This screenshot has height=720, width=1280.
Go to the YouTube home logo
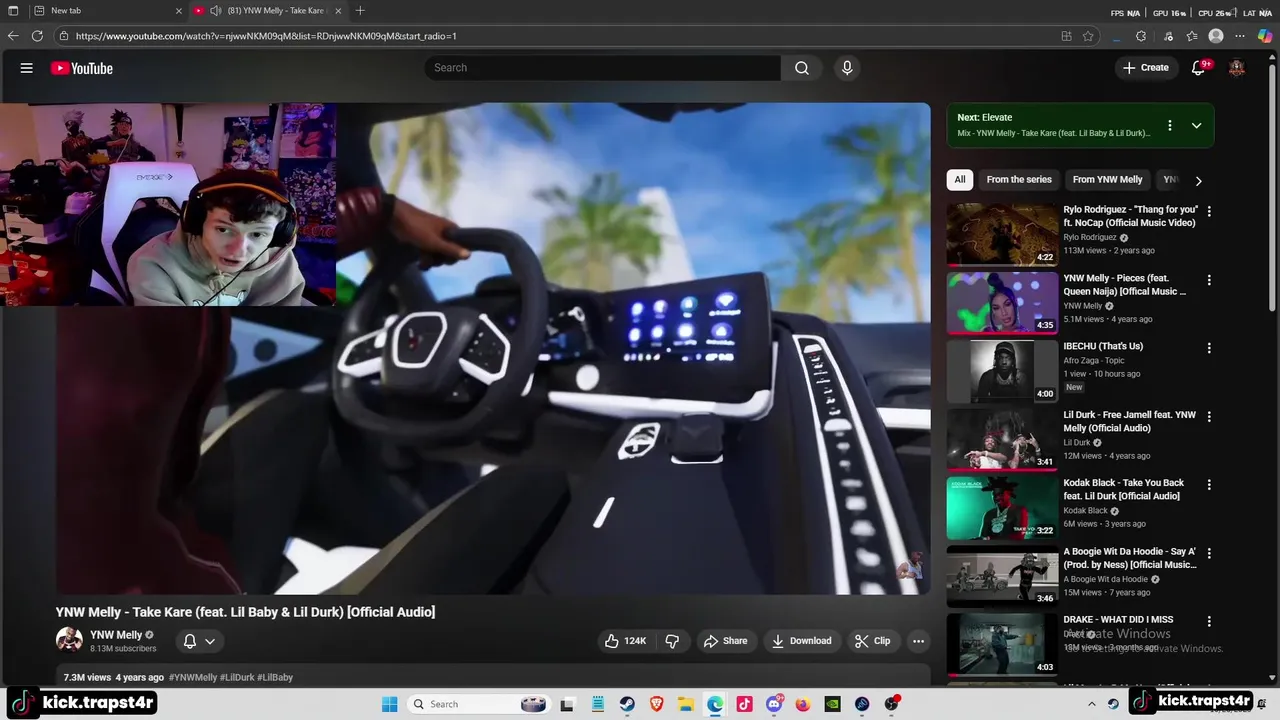click(82, 68)
